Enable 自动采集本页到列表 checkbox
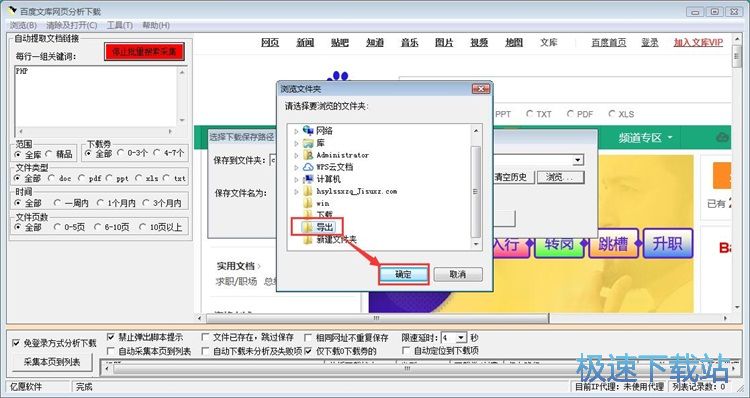This screenshot has height=398, width=750. 110,351
